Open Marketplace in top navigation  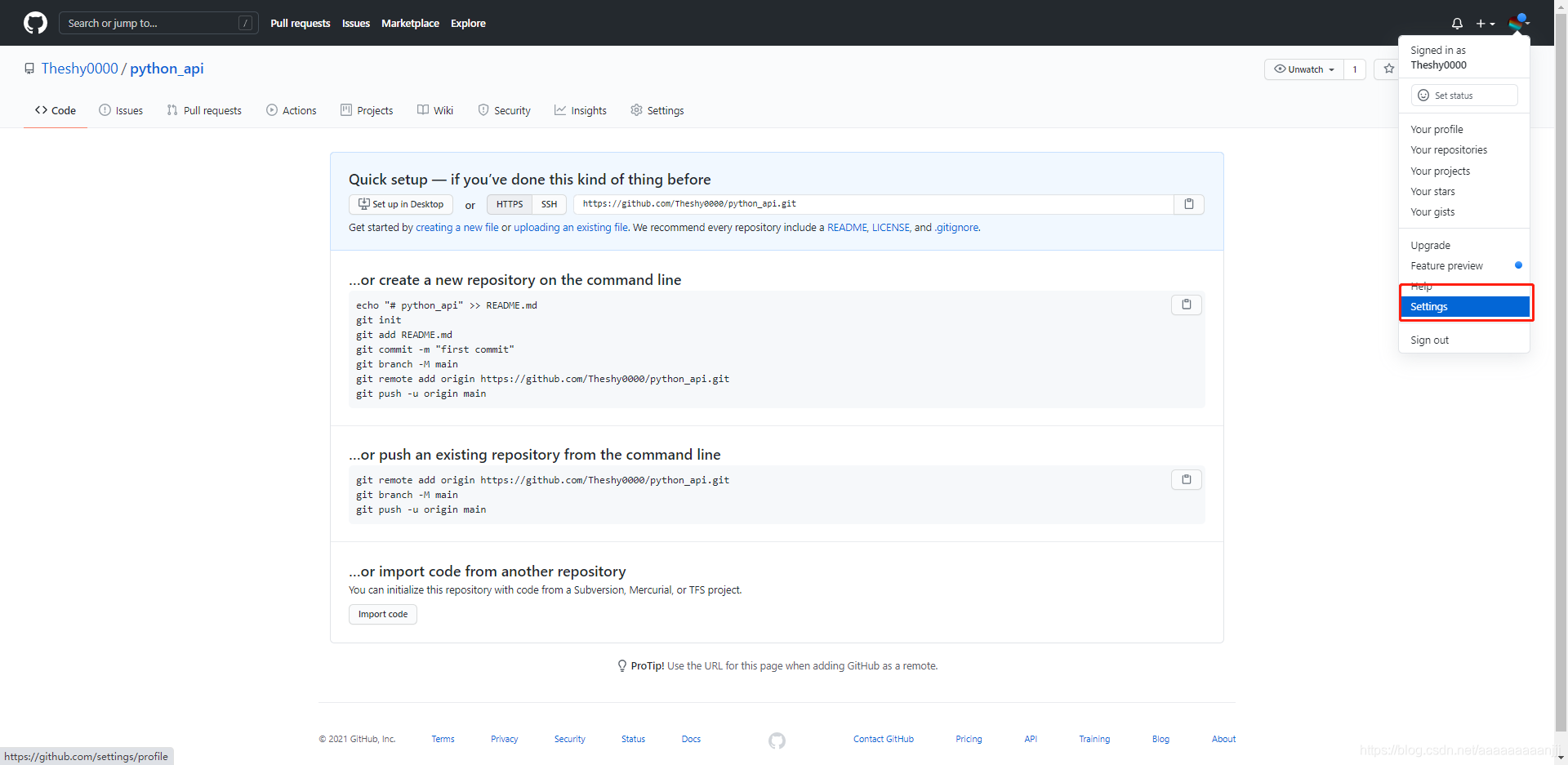click(x=410, y=23)
